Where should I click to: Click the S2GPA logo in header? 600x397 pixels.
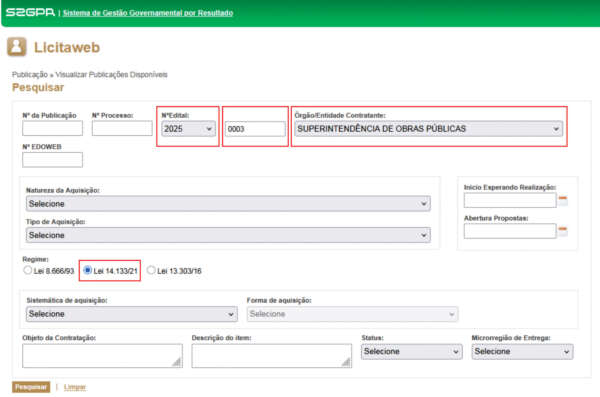(31, 12)
